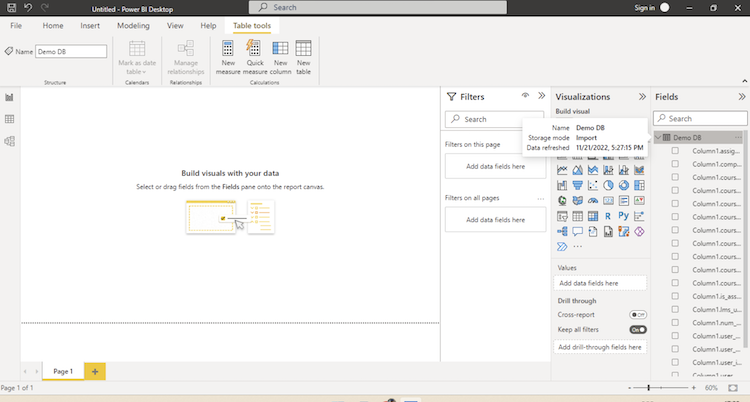Image resolution: width=750 pixels, height=402 pixels.
Task: Check the Column1.assig... field checkbox
Action: (x=675, y=151)
